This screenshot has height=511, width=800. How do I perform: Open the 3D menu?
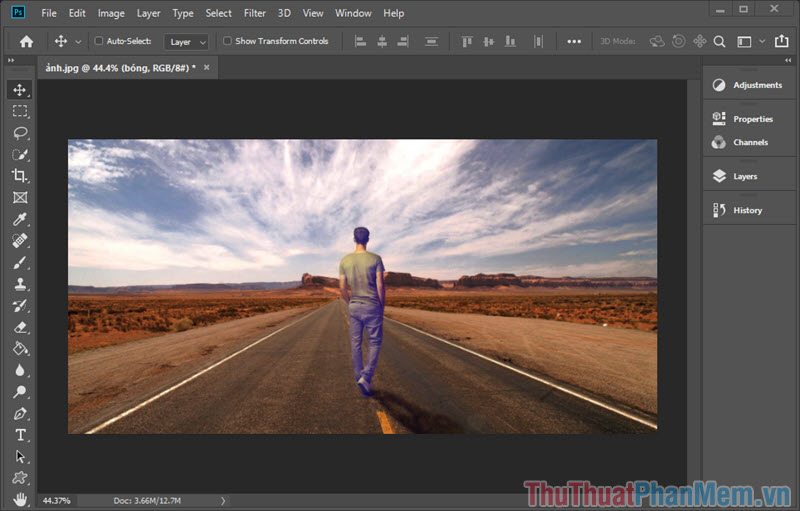(x=284, y=13)
